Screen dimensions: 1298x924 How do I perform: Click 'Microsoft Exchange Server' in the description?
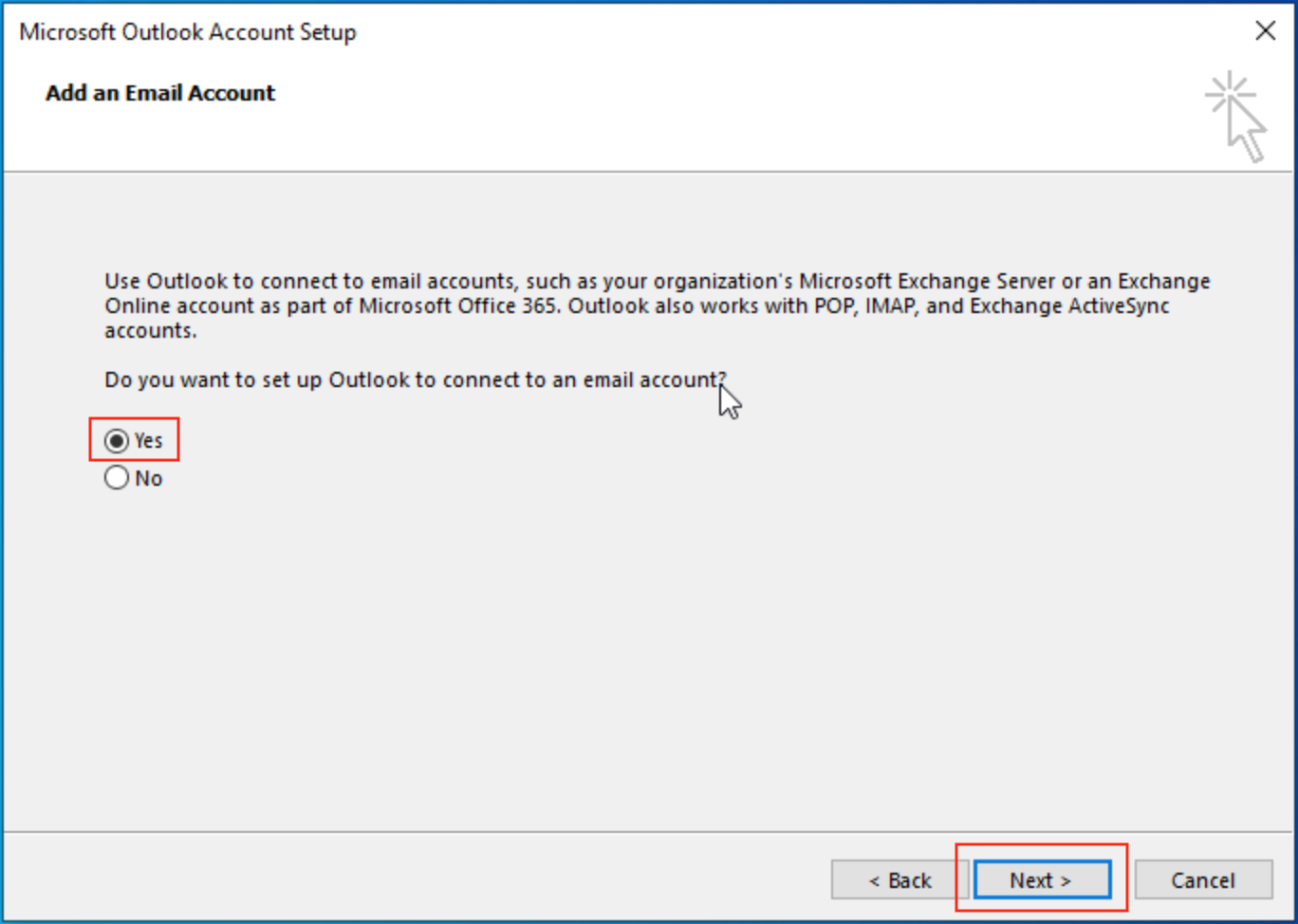click(927, 282)
